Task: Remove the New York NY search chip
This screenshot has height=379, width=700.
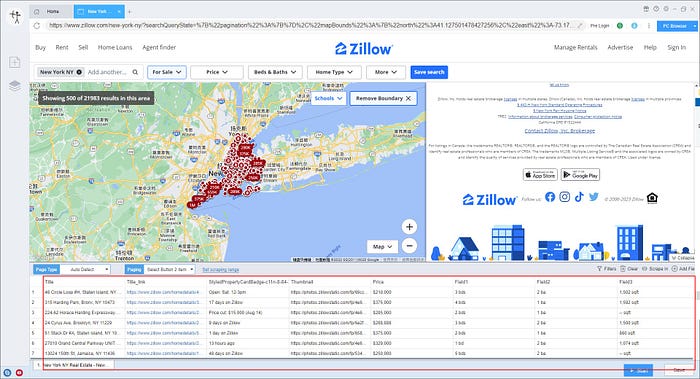Action: (x=79, y=72)
